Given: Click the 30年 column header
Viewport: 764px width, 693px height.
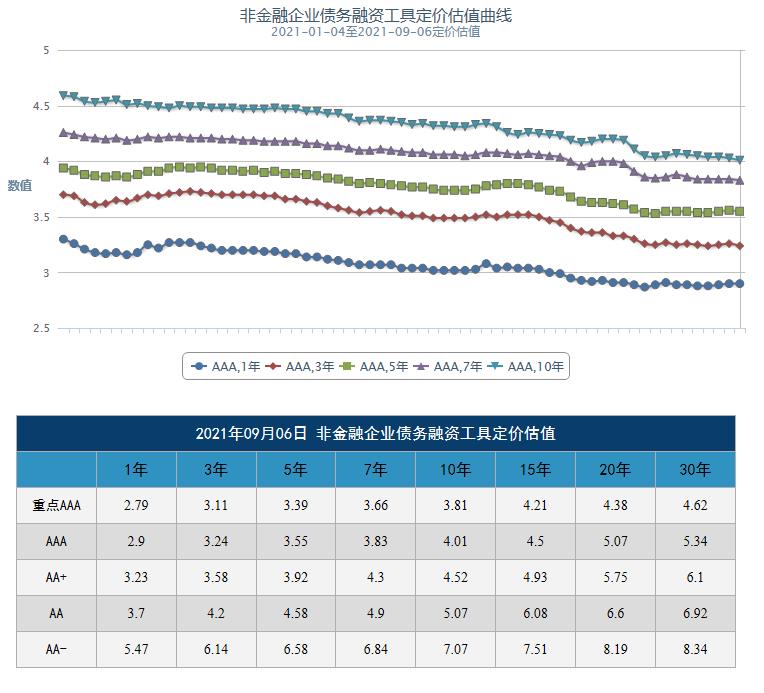Looking at the screenshot, I should pyautogui.click(x=694, y=469).
